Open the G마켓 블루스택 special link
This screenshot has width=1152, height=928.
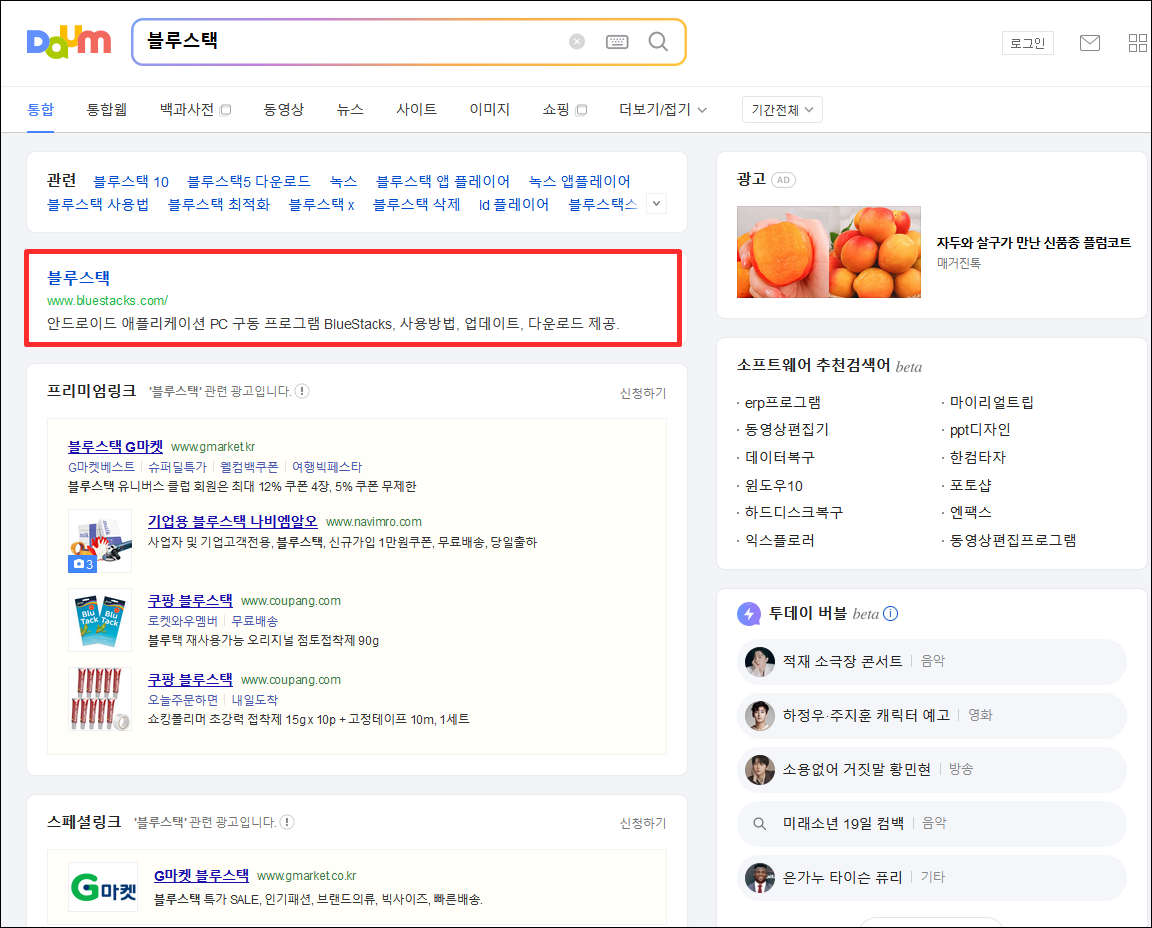pos(201,876)
